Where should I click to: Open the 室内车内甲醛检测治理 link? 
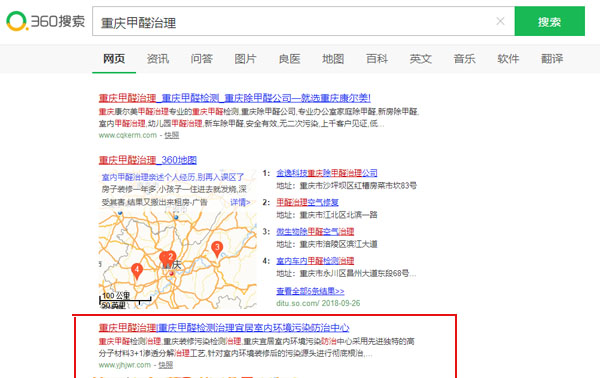point(315,261)
